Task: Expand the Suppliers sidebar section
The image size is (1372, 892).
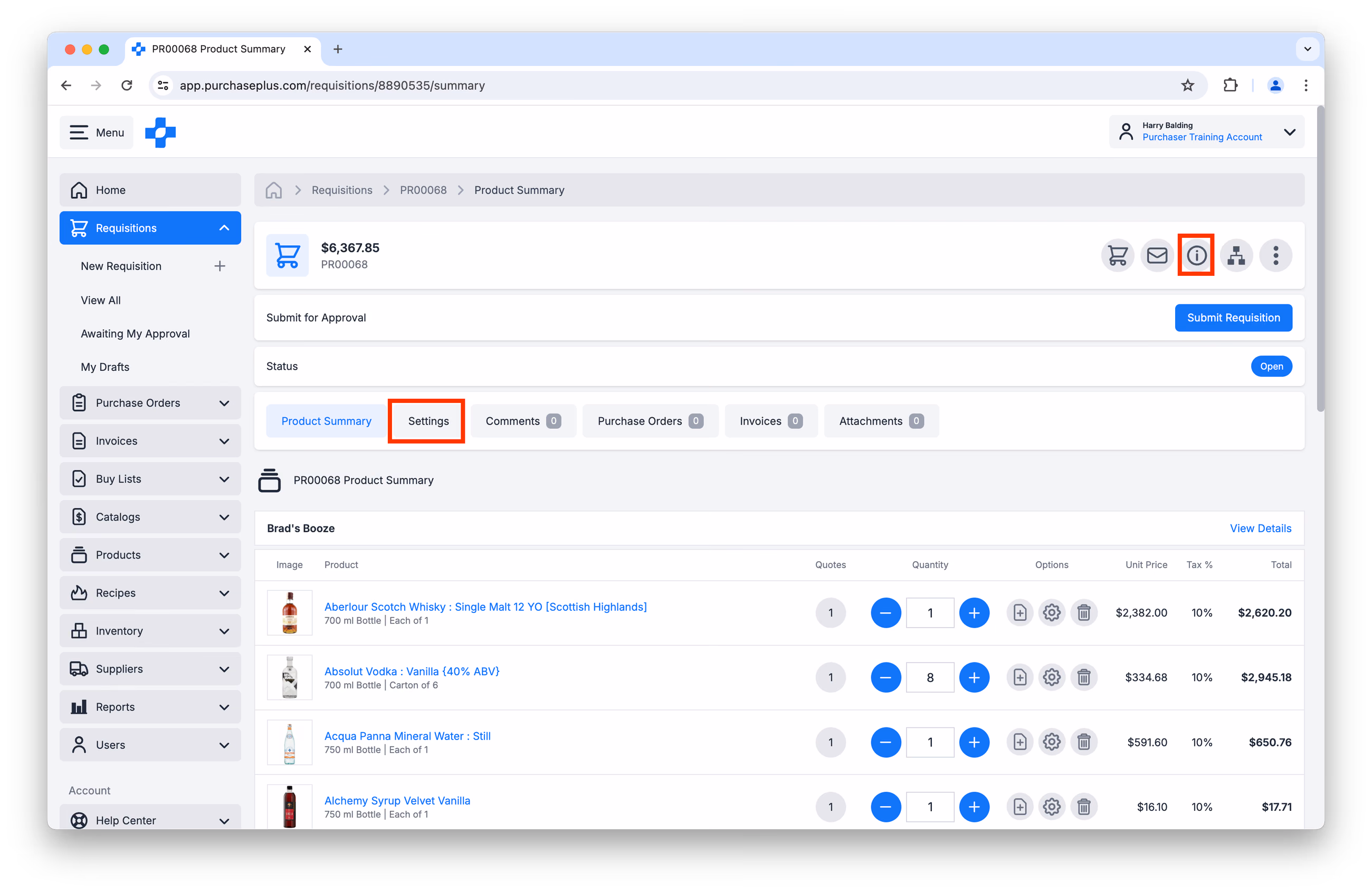Action: click(x=224, y=669)
